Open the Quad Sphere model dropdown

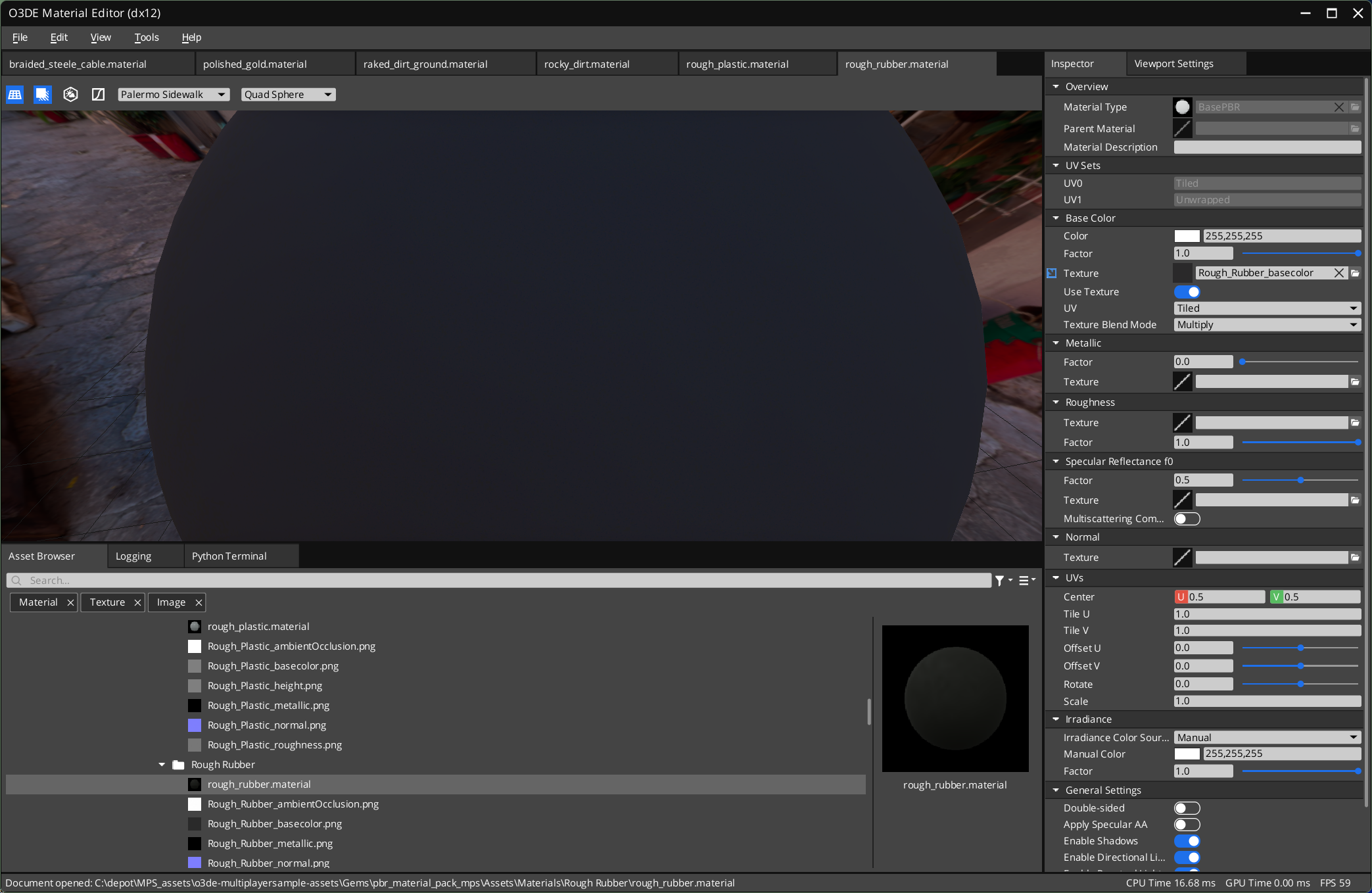287,94
